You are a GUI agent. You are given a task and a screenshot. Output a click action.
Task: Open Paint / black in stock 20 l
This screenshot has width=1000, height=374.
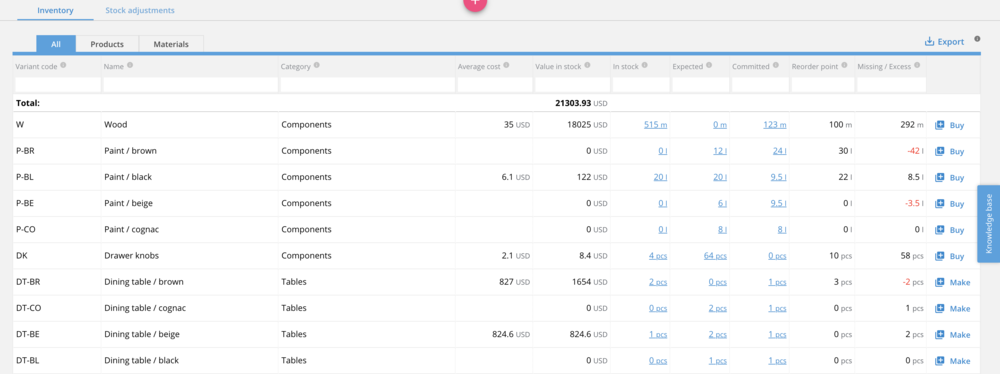660,178
